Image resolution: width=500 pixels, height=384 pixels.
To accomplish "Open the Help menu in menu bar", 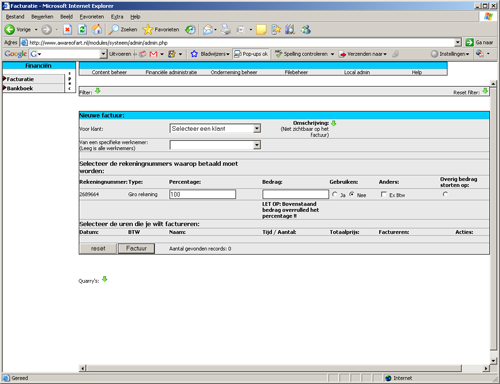I will point(135,17).
